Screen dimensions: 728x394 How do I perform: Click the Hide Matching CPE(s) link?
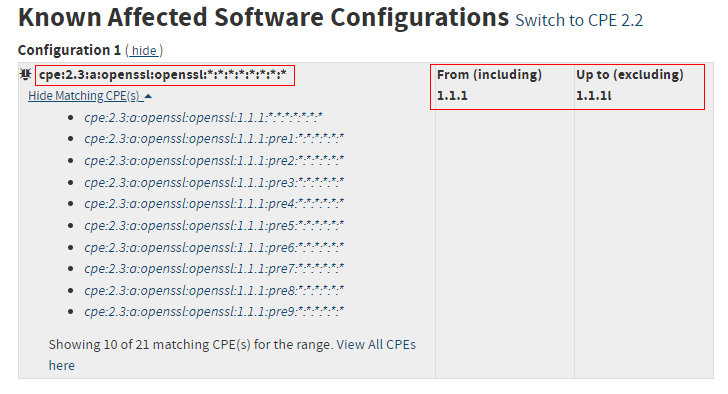coord(84,96)
